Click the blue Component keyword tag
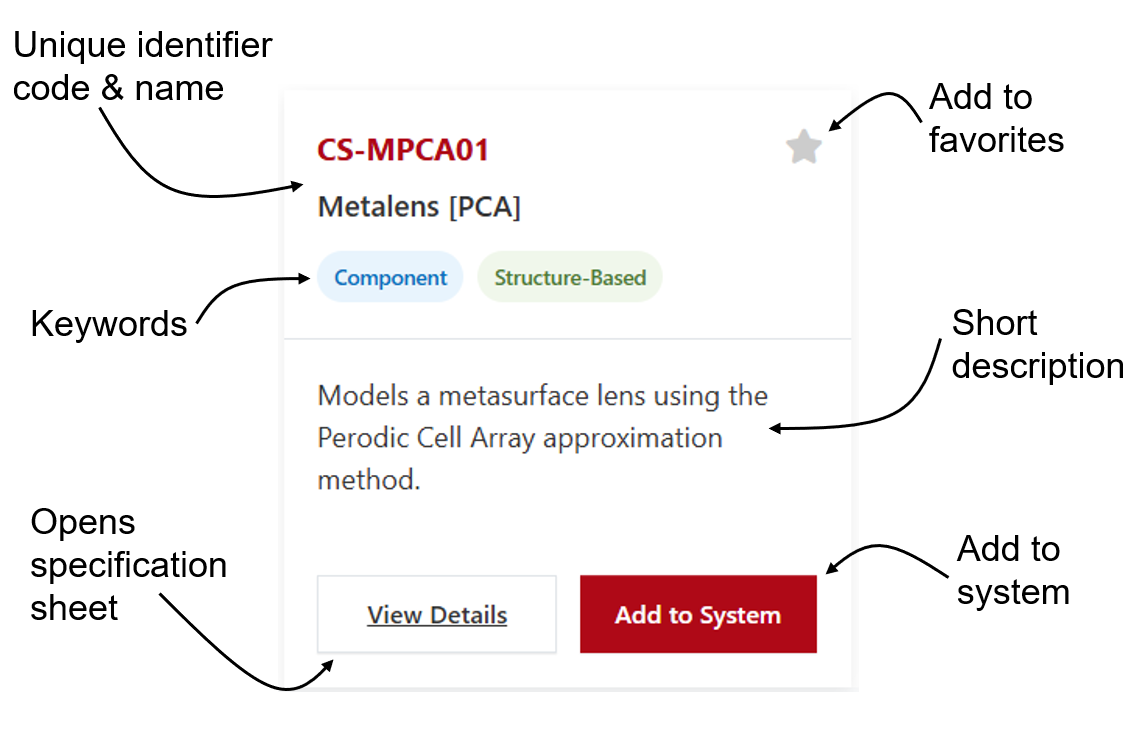This screenshot has width=1146, height=740. point(390,278)
